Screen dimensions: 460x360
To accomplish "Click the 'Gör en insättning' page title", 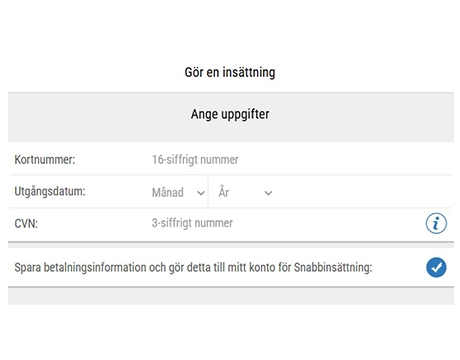I will click(230, 72).
